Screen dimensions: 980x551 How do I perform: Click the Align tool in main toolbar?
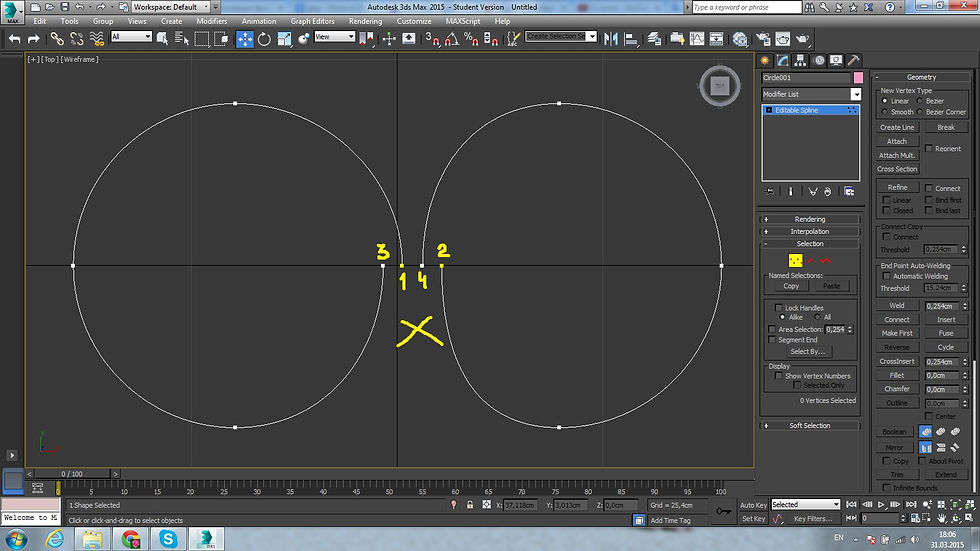coord(631,39)
